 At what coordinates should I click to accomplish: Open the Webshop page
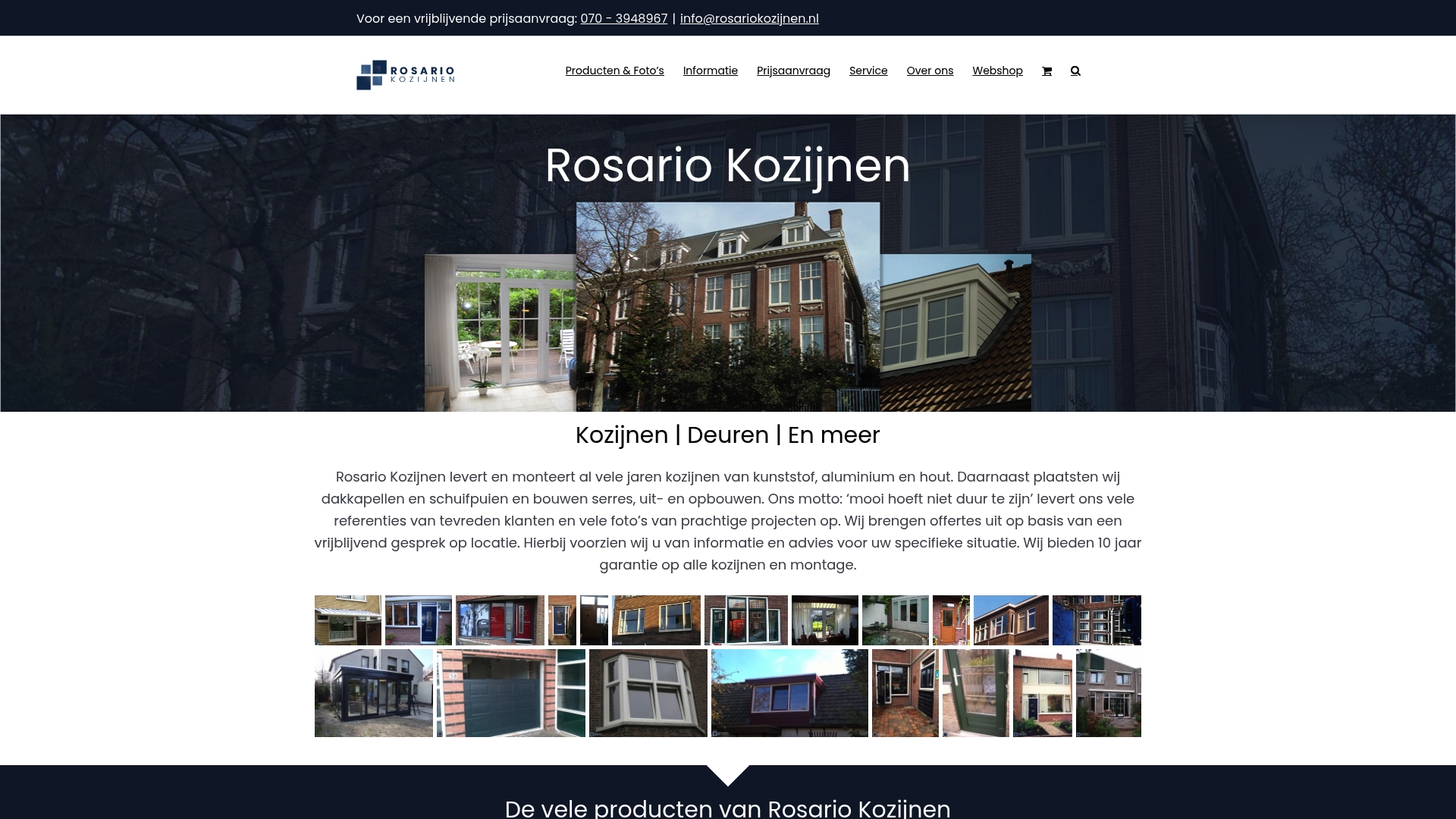pyautogui.click(x=997, y=71)
